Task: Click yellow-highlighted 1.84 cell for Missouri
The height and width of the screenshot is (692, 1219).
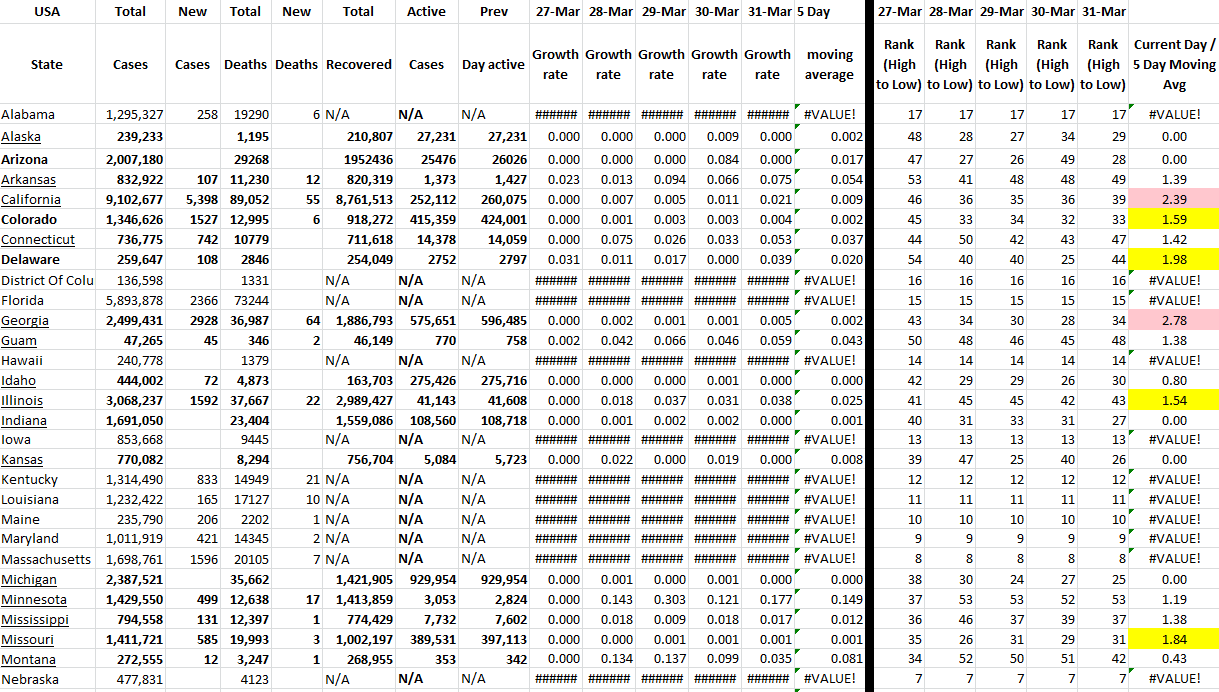Action: point(1174,640)
